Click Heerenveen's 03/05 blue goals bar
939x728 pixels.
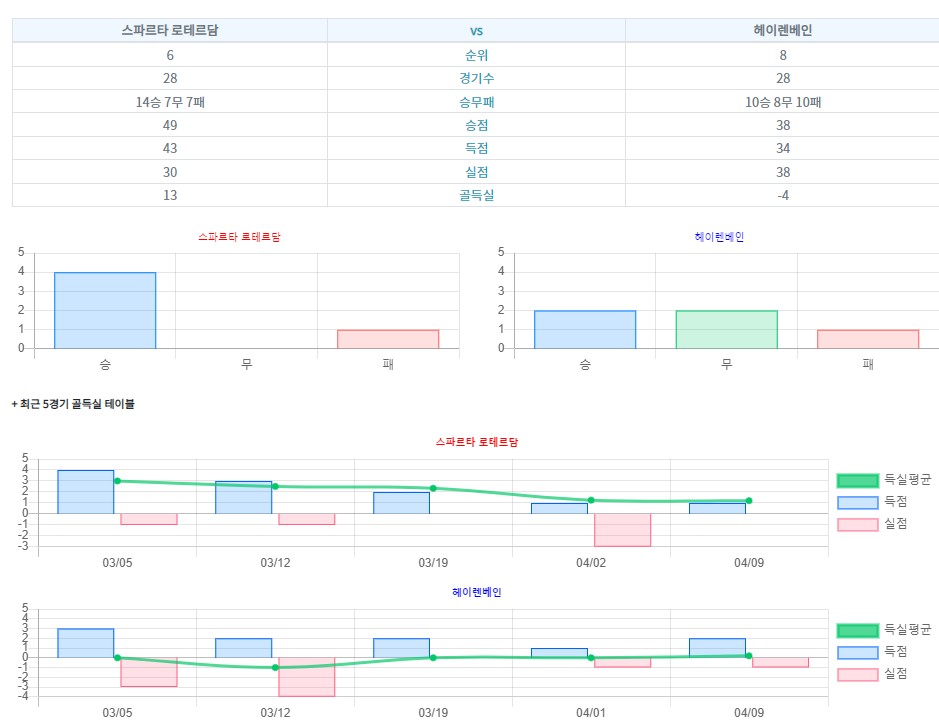coord(86,643)
